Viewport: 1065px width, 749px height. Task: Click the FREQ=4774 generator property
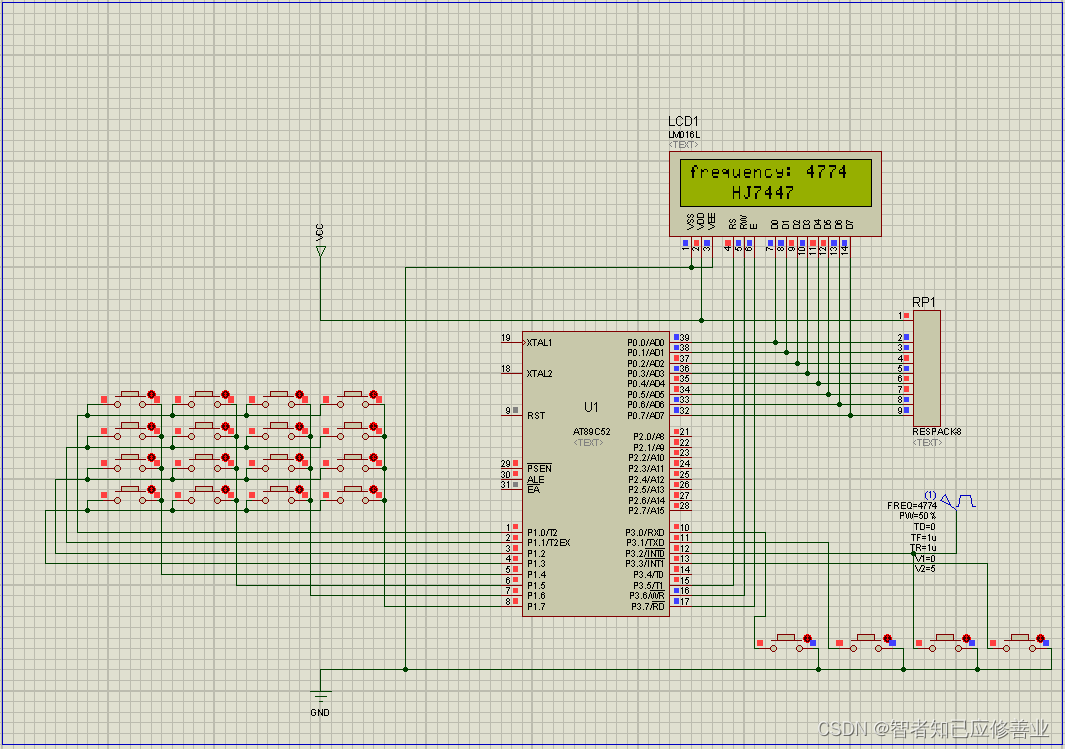point(911,505)
